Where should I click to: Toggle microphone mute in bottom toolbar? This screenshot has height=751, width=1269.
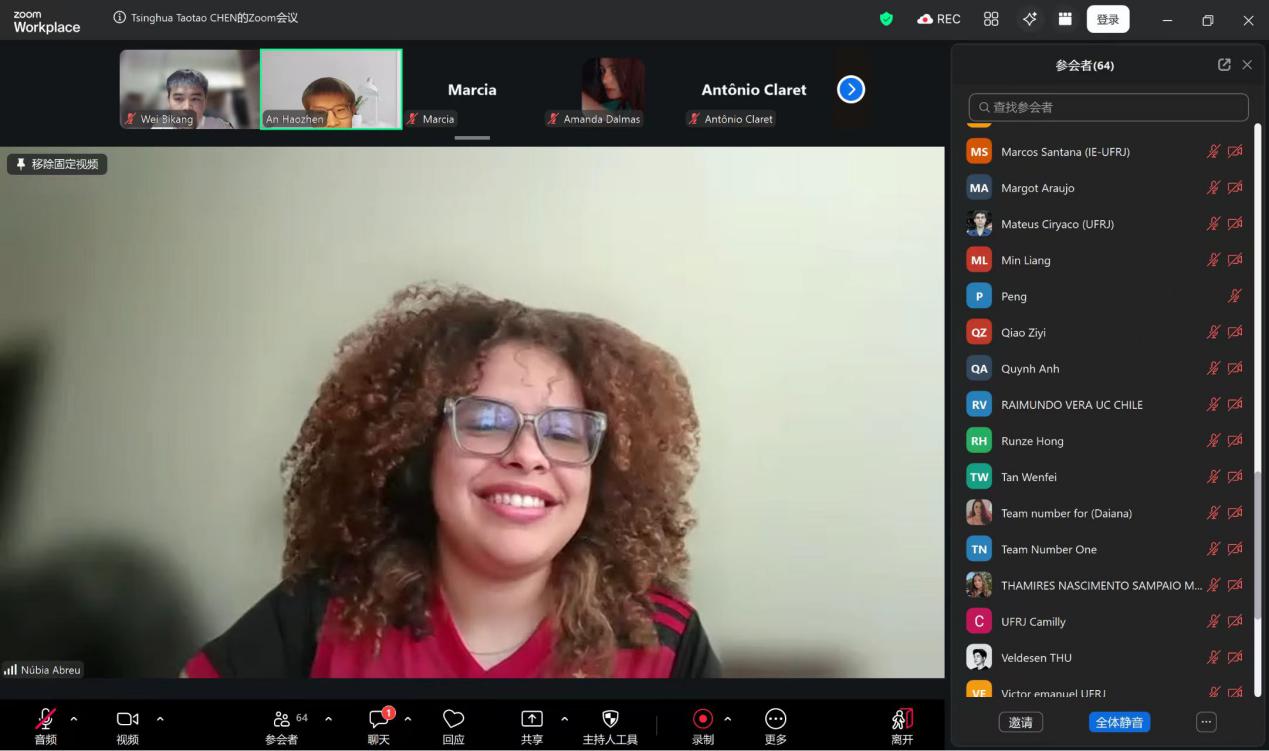(46, 719)
